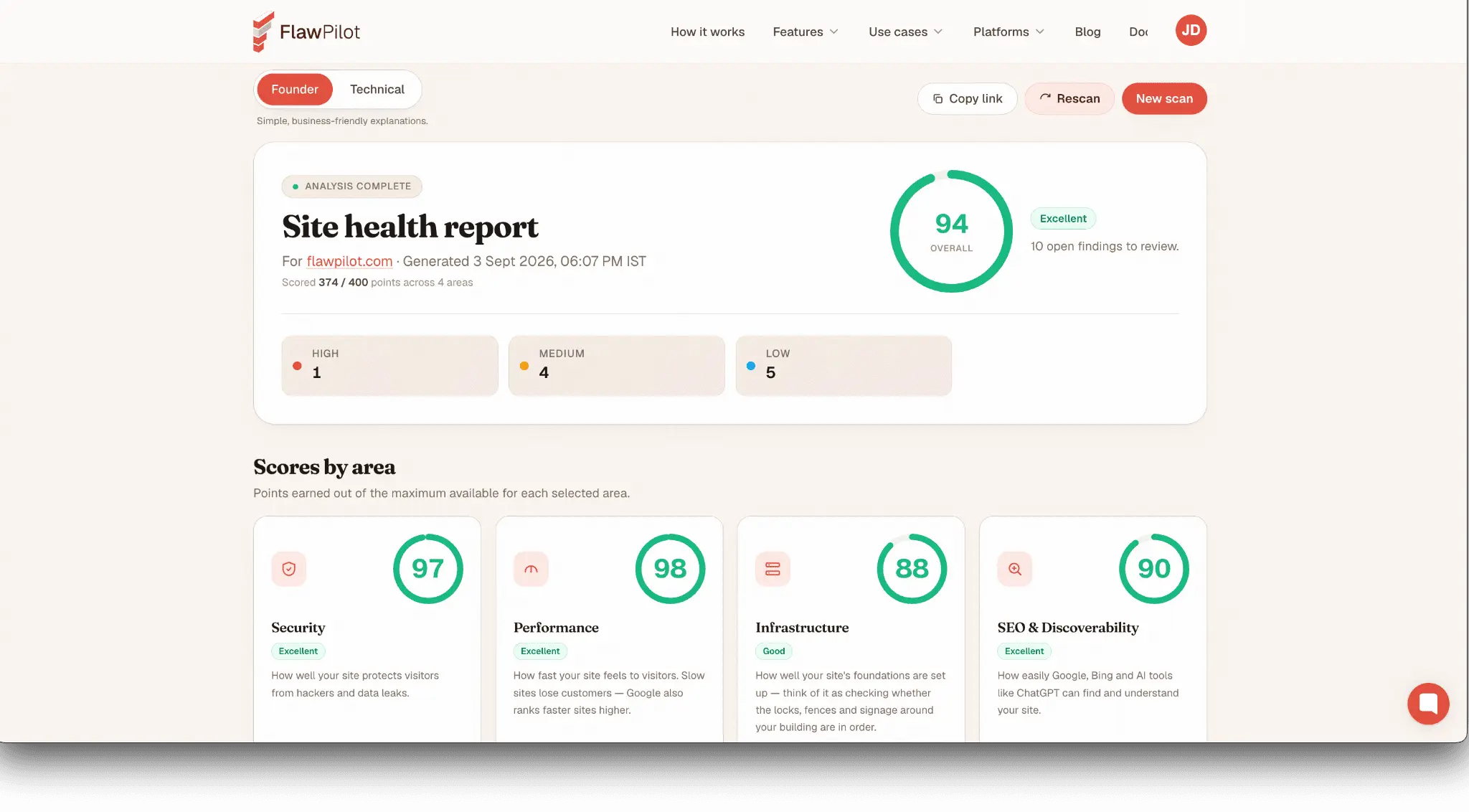Select the MEDIUM severity card

(x=617, y=365)
